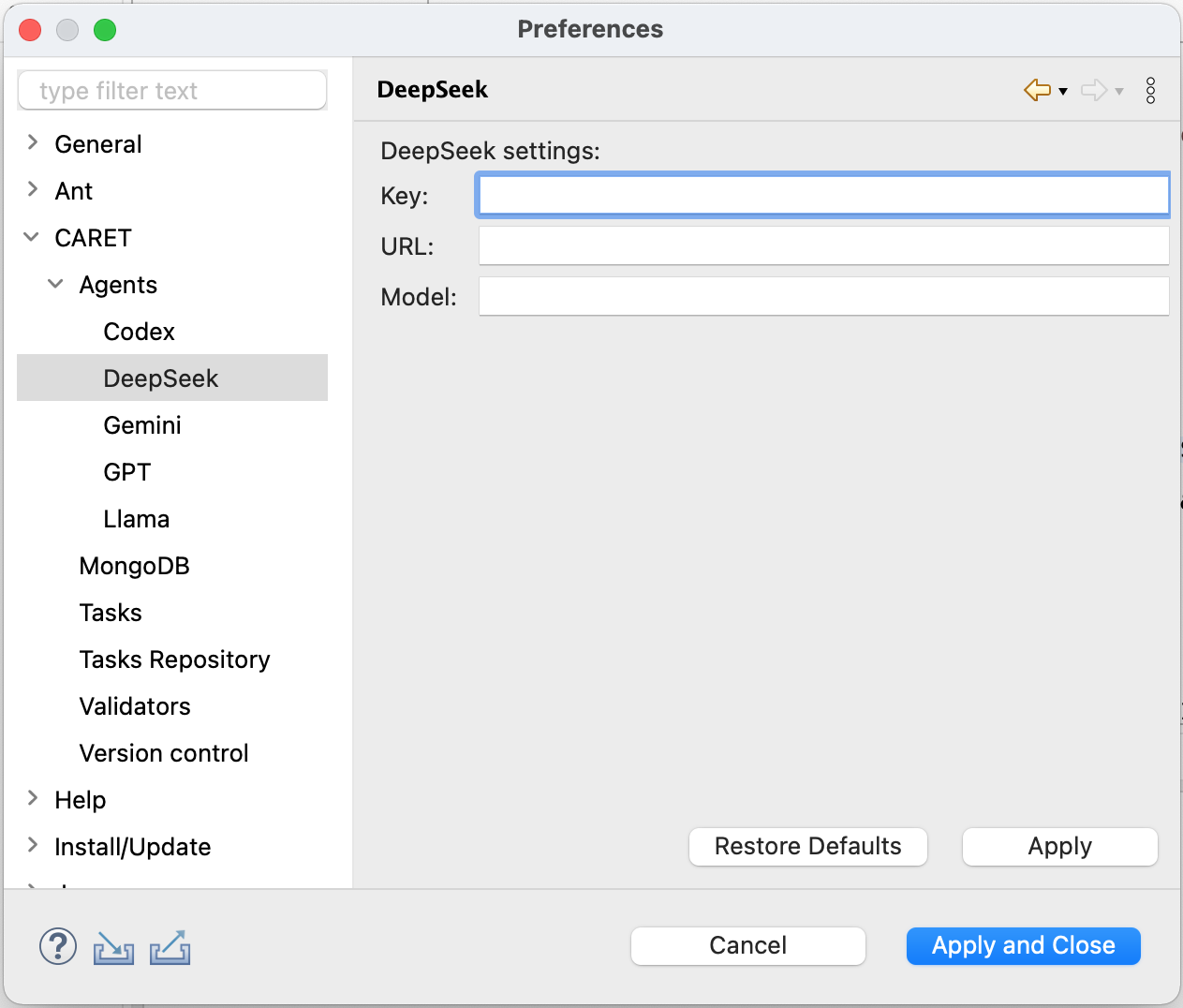
Task: Select the Gemini agent settings page
Action: click(x=142, y=424)
